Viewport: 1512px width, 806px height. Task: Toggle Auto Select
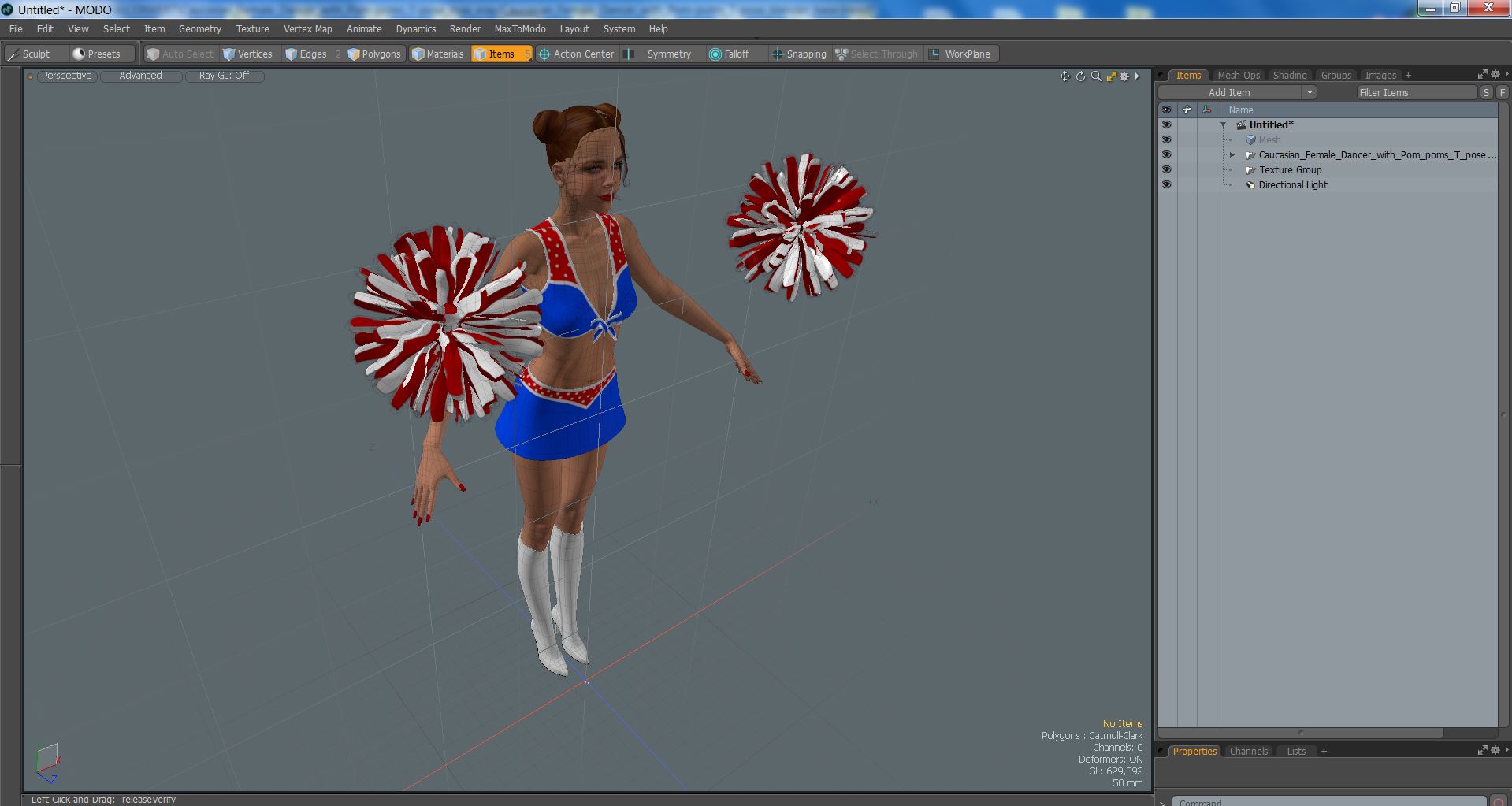(180, 54)
